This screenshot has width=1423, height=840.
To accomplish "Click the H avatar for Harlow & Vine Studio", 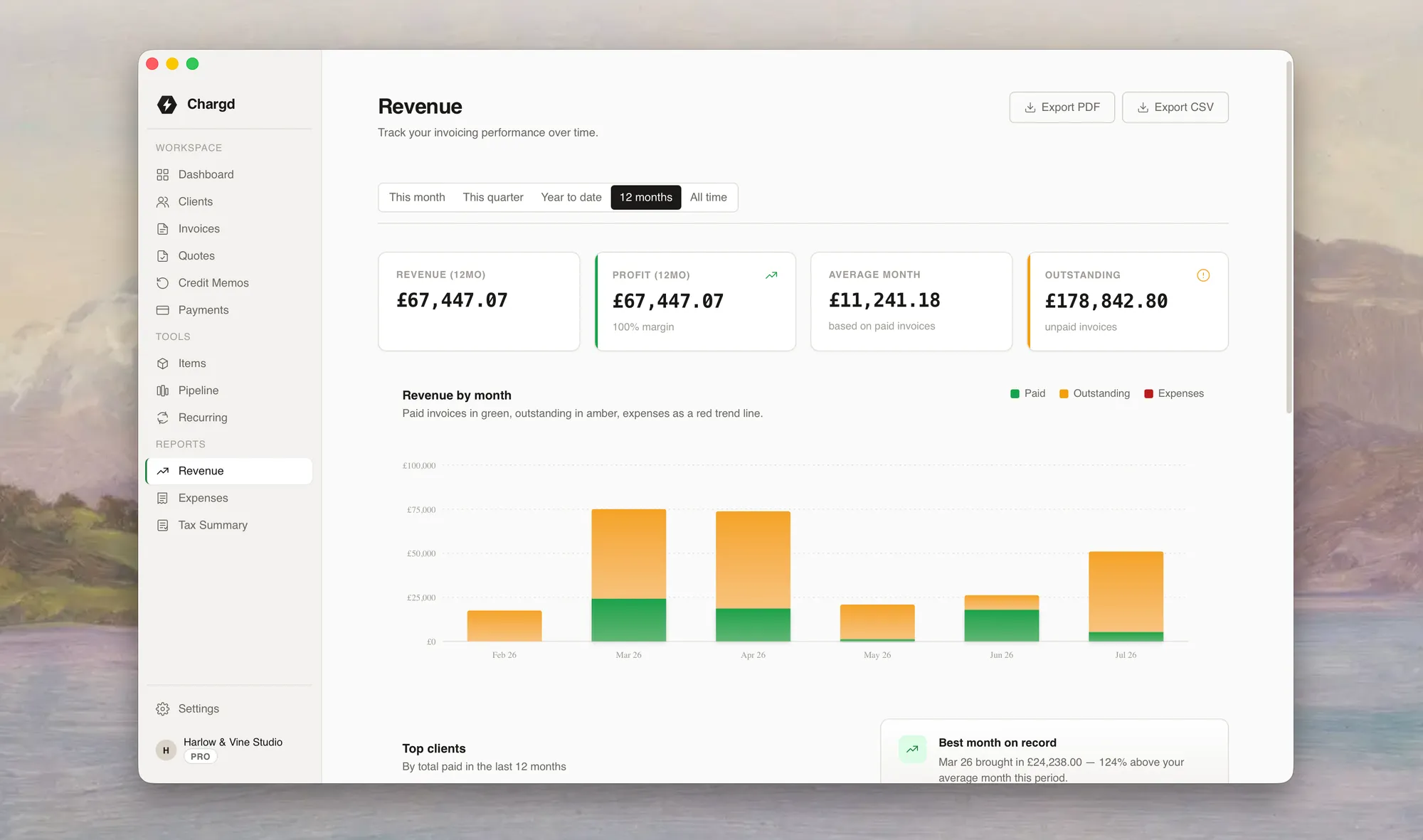I will click(166, 750).
